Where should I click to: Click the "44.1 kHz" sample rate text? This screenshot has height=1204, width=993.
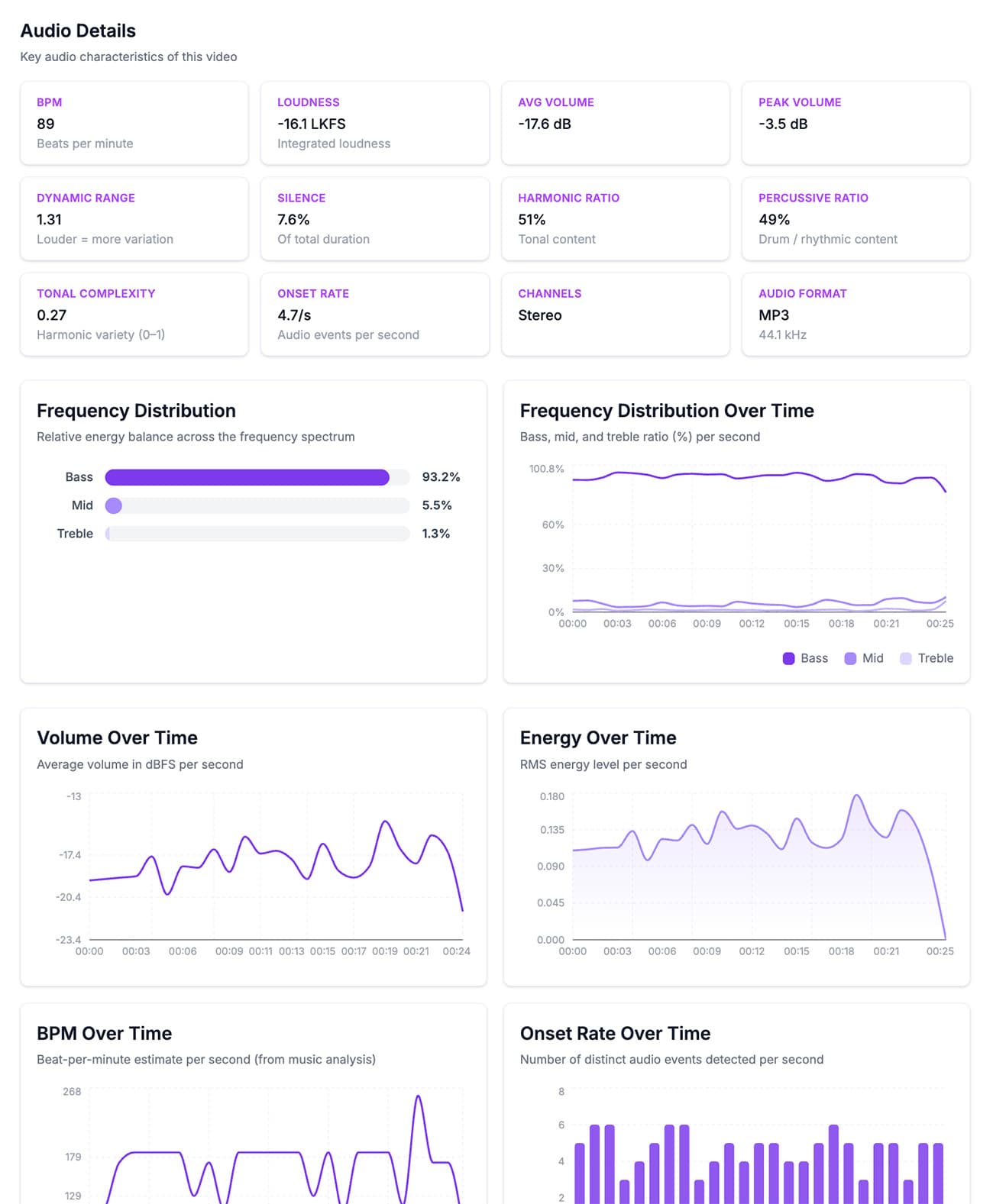pyautogui.click(x=782, y=334)
